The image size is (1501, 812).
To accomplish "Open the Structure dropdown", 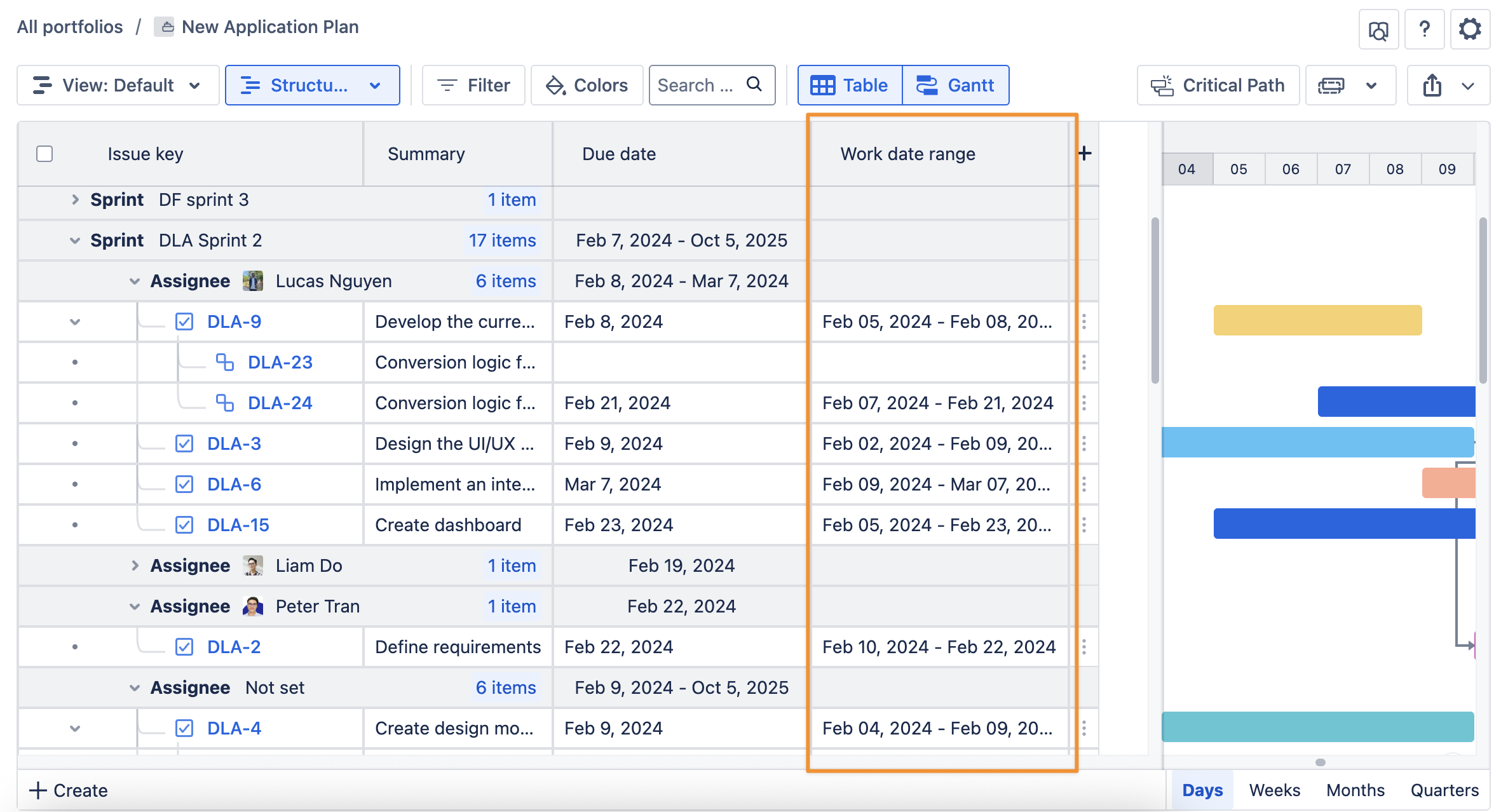I will [x=312, y=85].
